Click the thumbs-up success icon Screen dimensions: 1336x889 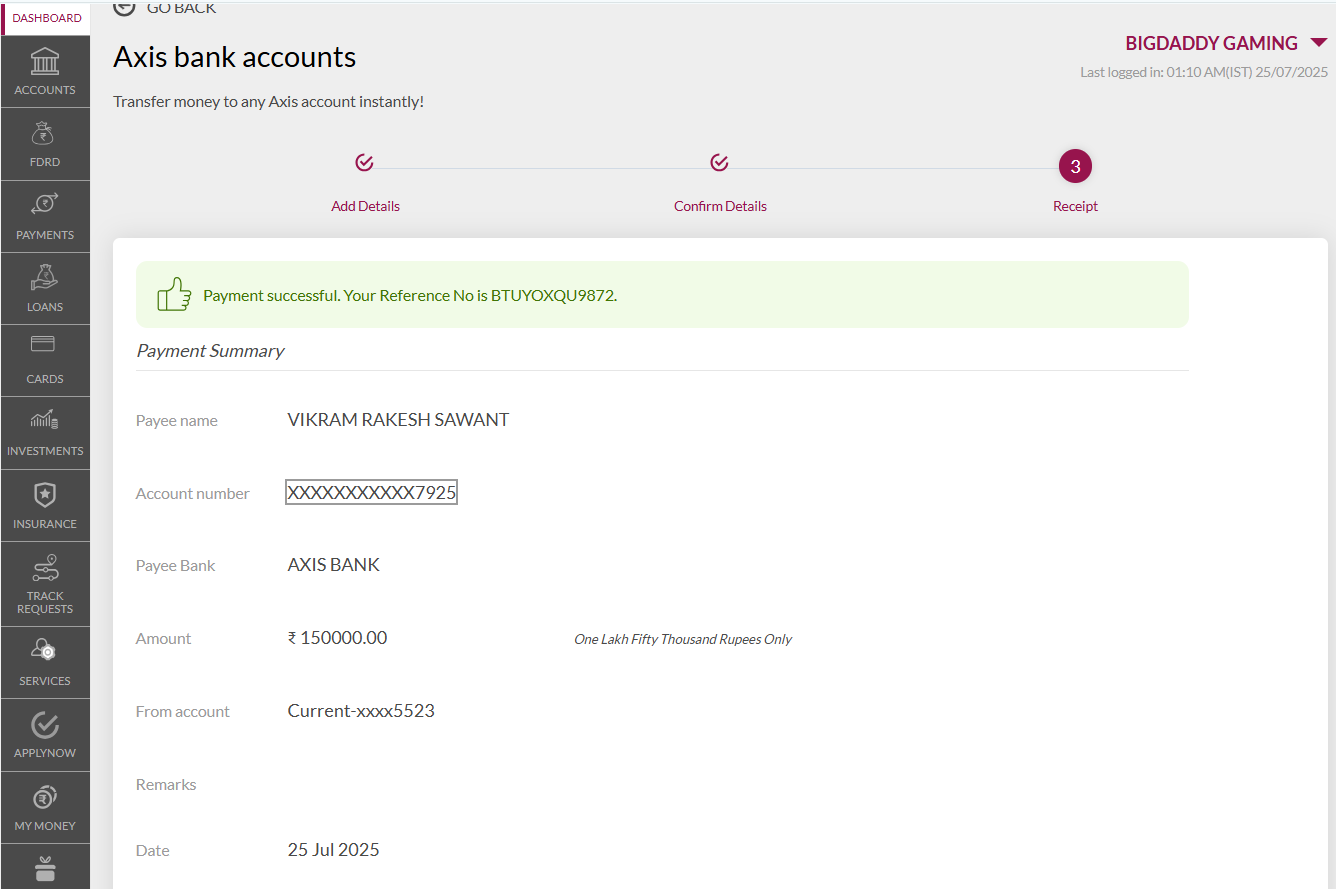coord(174,294)
